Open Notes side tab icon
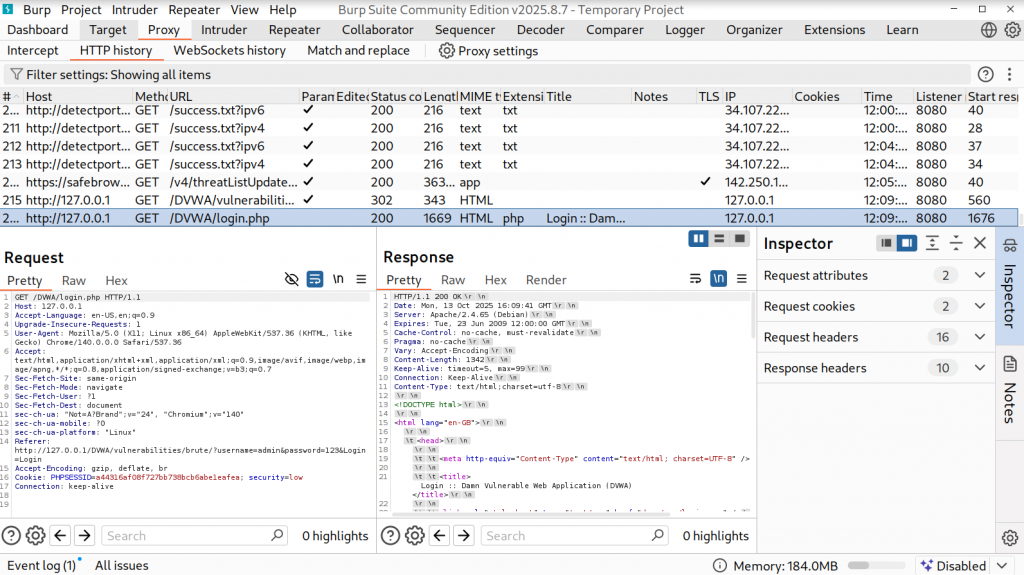The height and width of the screenshot is (575, 1024). 1010,364
